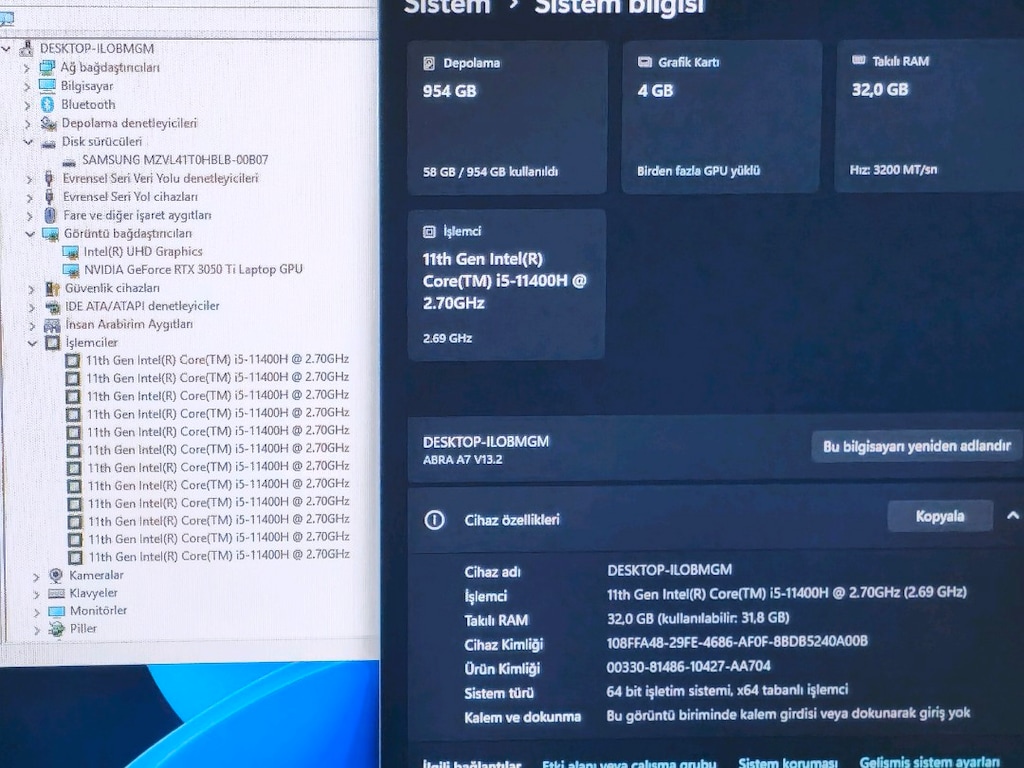The height and width of the screenshot is (768, 1024).
Task: Click the Kameralar camera icon
Action: 56,575
